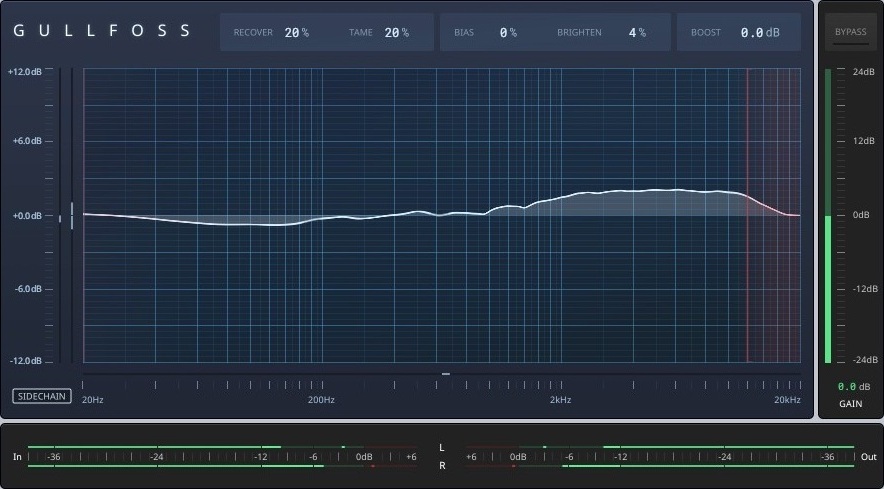884x489 pixels.
Task: Enable the SIDECHAIN button
Action: [x=42, y=397]
